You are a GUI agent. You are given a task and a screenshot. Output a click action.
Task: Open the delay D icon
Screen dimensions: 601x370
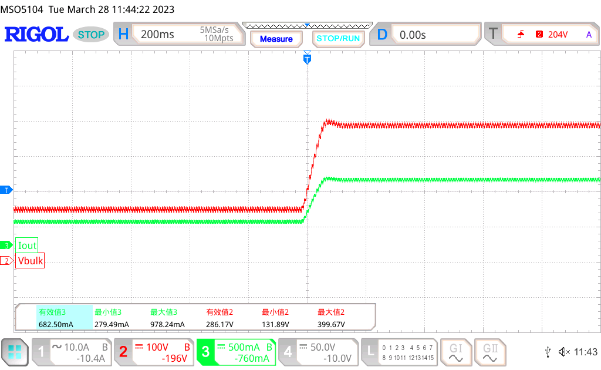[382, 35]
